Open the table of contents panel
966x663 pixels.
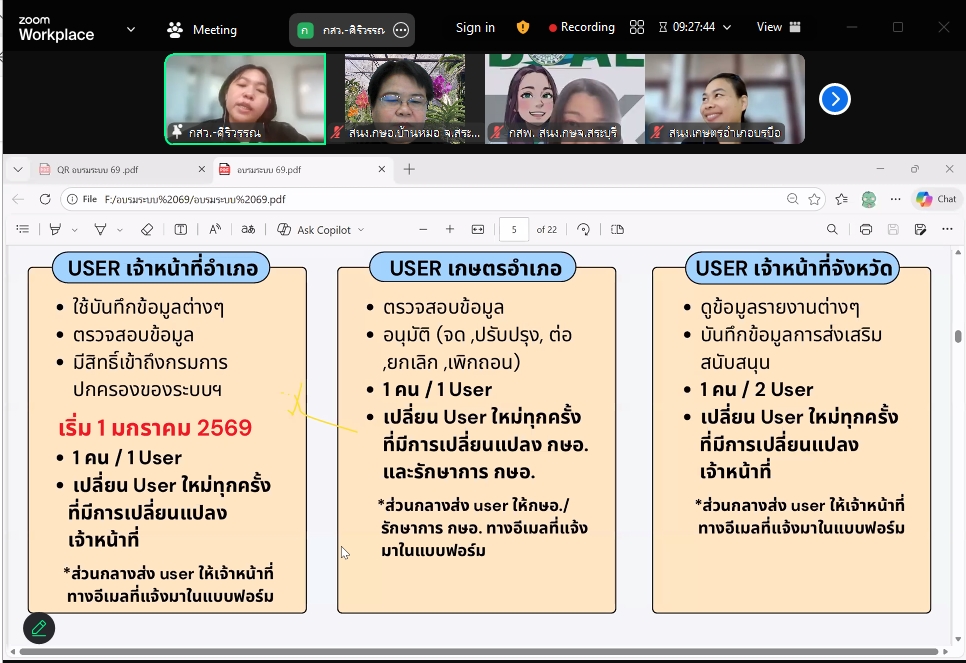pos(23,230)
